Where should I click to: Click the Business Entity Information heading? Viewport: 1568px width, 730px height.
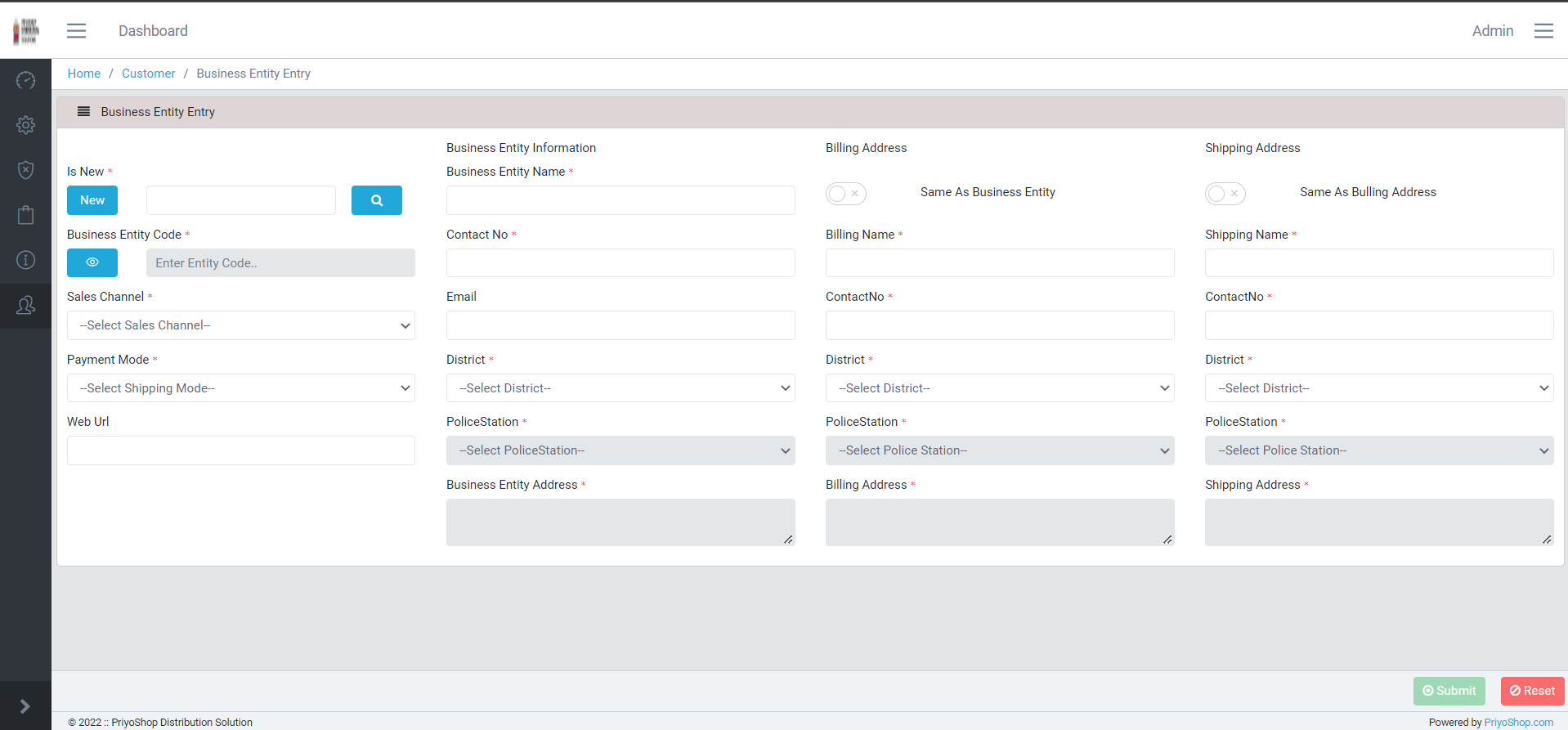tap(521, 148)
